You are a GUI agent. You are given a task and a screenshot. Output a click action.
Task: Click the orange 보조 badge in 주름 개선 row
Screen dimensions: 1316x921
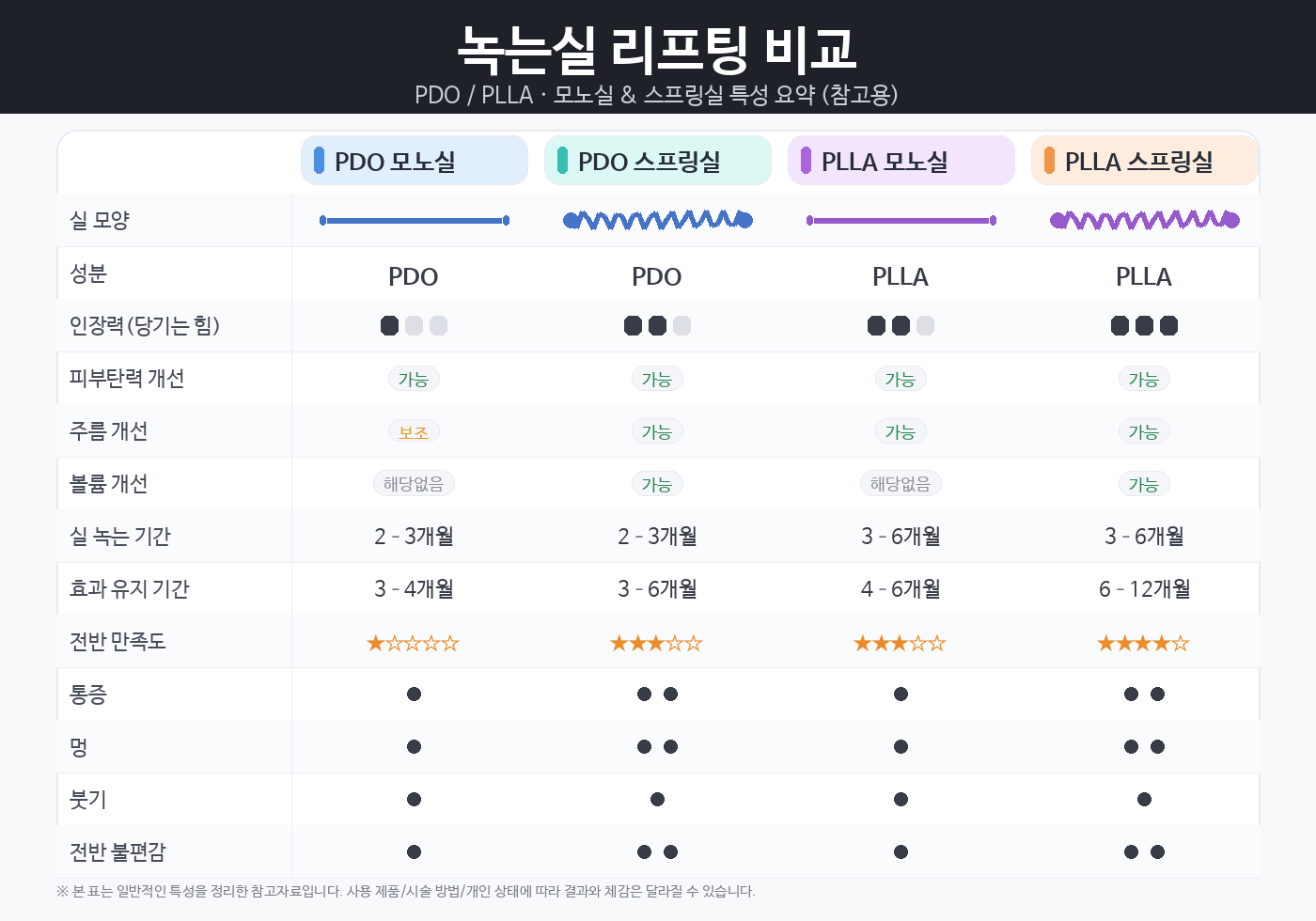(x=414, y=432)
